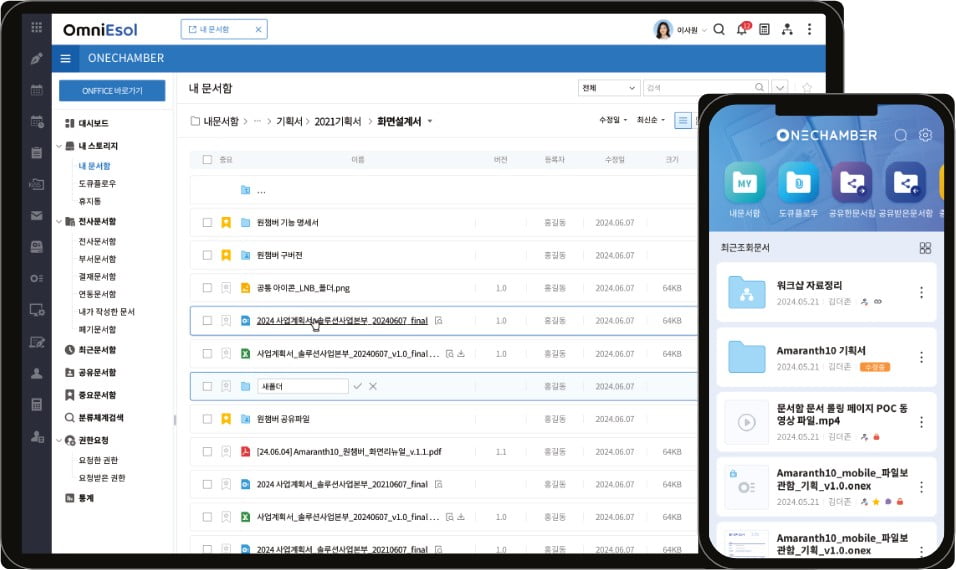The width and height of the screenshot is (956, 570).
Task: Open the calculator icon in left rail
Action: (x=37, y=405)
